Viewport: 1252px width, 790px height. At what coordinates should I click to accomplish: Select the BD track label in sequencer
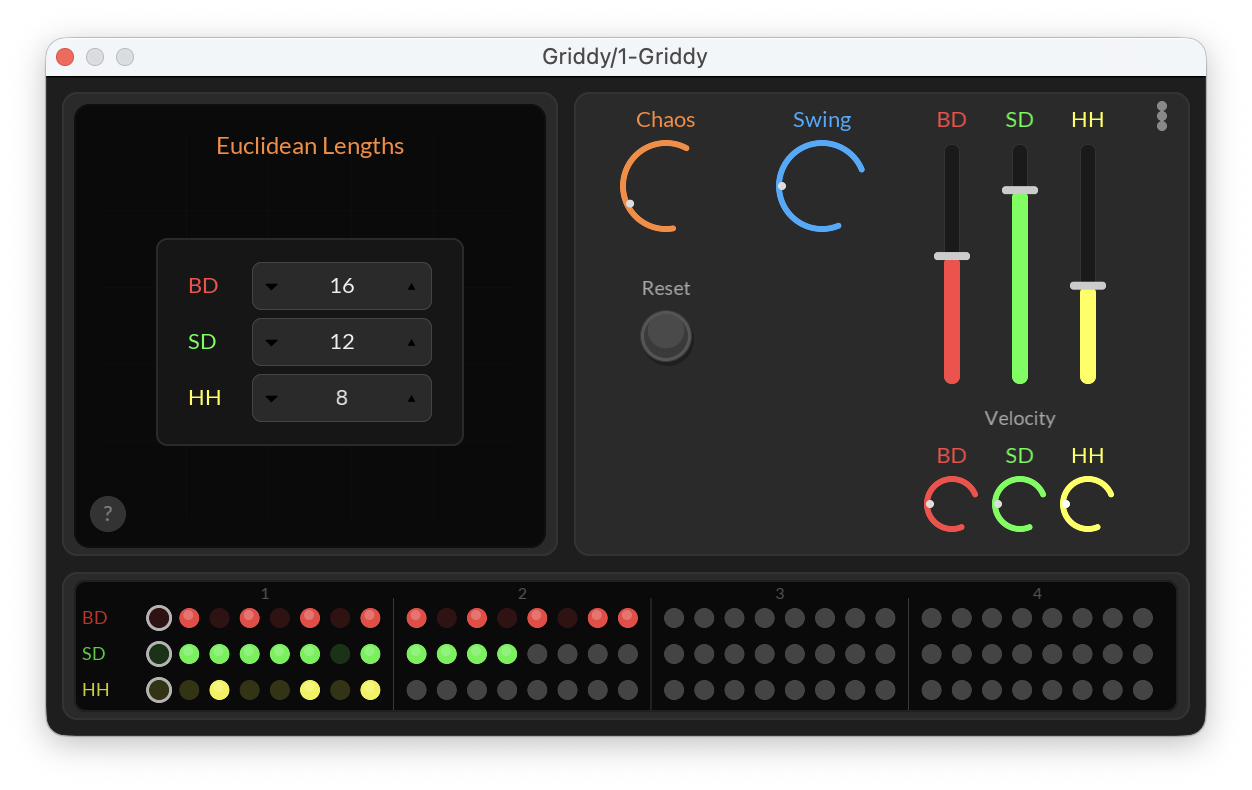(94, 618)
